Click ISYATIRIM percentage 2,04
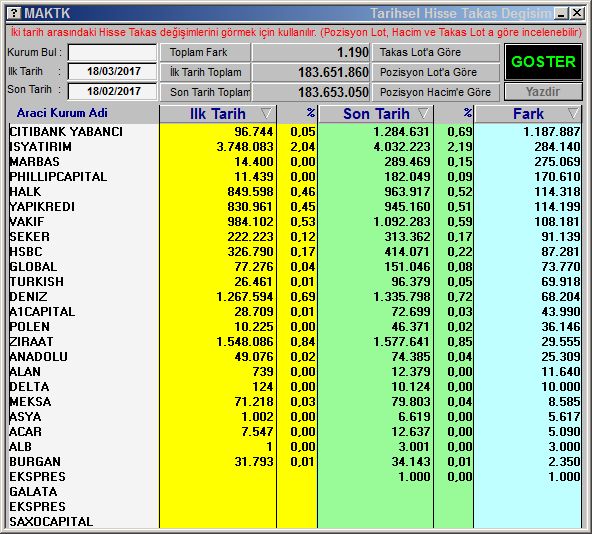This screenshot has width=592, height=534. point(303,147)
